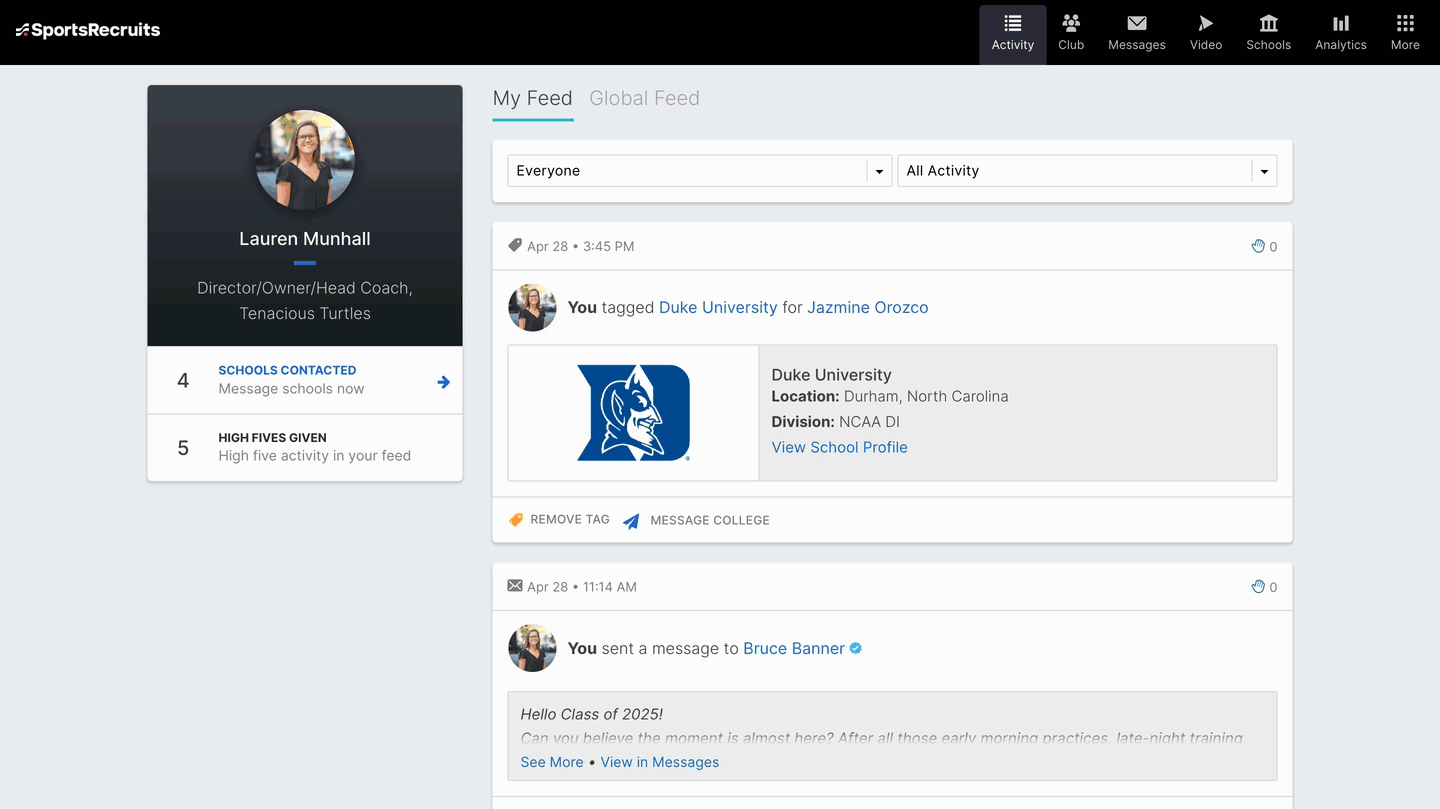Click the High Fives Given row
The width and height of the screenshot is (1440, 809).
pos(305,447)
